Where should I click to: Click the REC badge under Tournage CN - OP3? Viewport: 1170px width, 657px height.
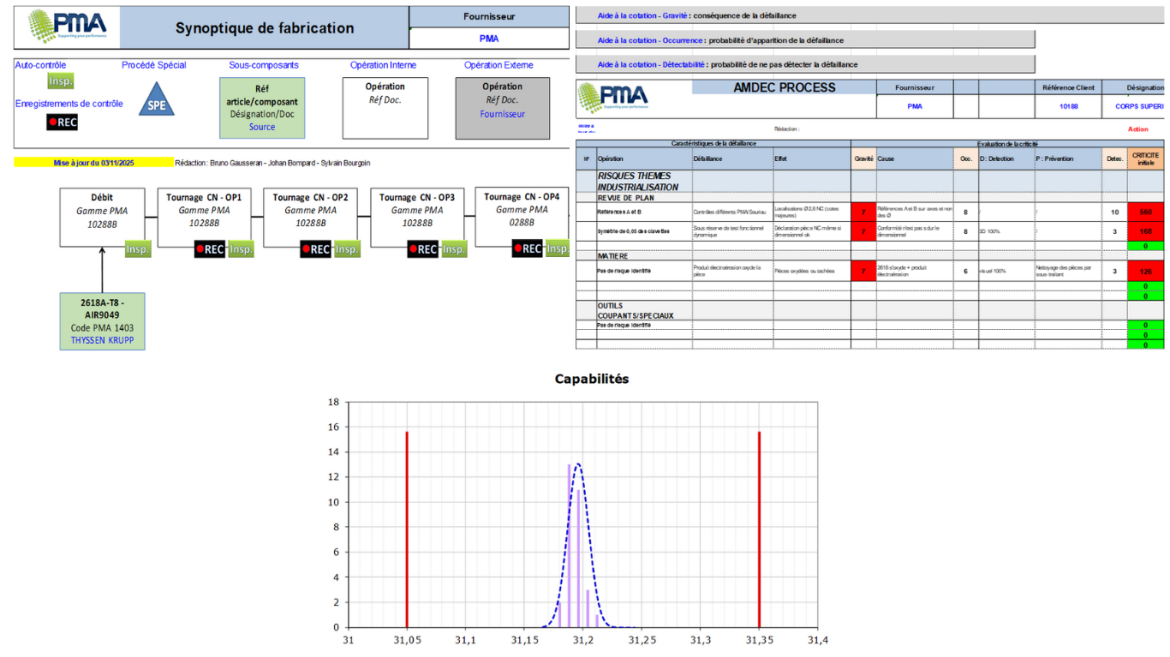coord(422,249)
